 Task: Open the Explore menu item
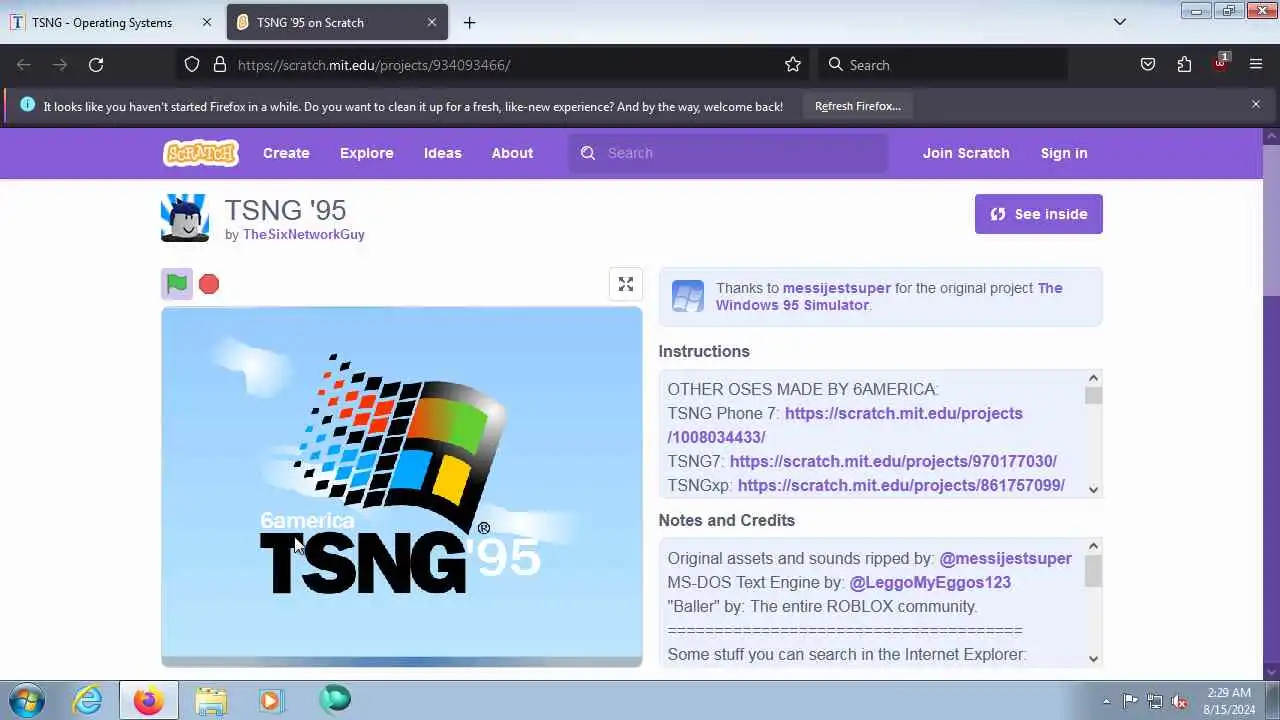(367, 153)
